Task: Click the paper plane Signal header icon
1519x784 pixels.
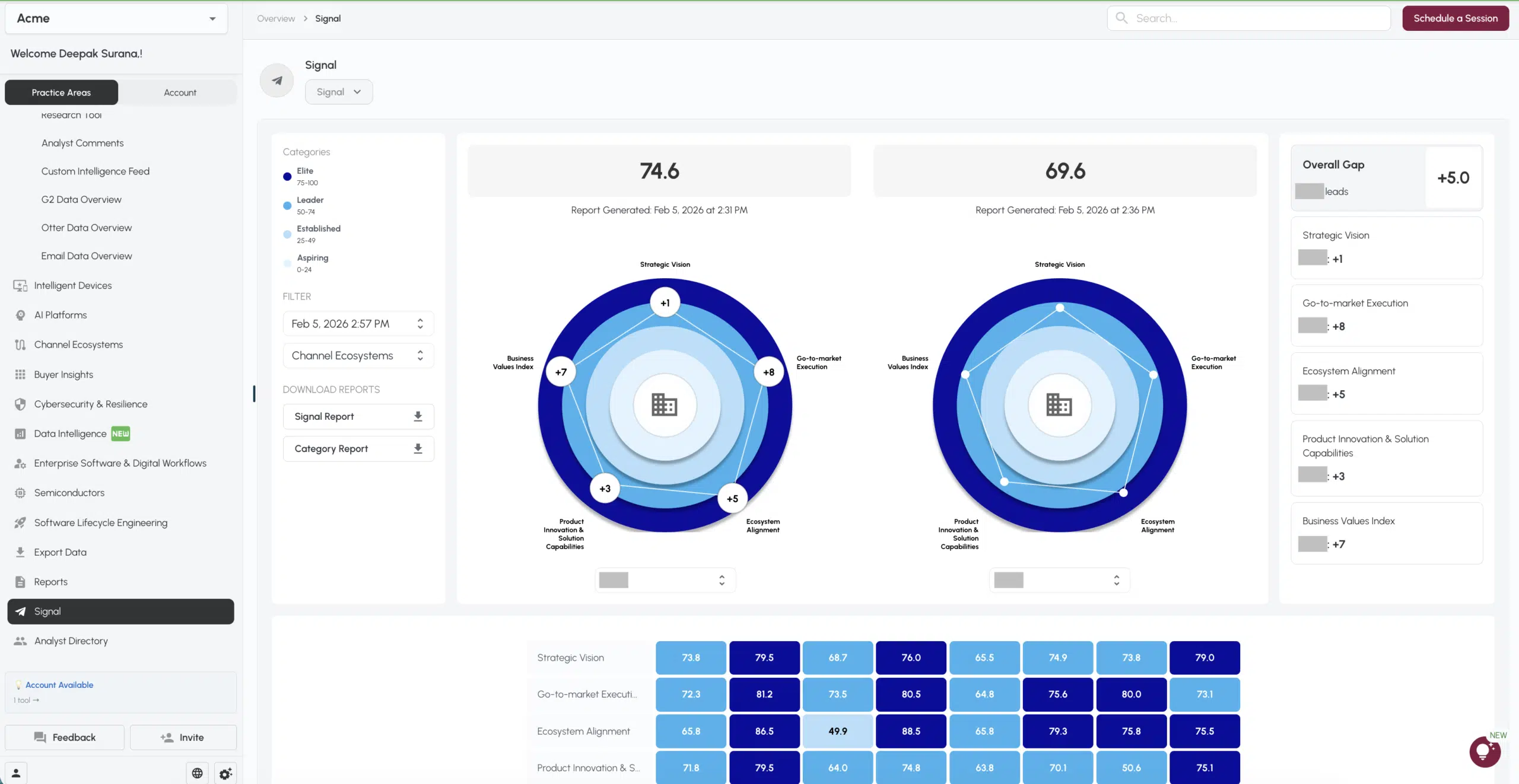Action: pos(277,80)
